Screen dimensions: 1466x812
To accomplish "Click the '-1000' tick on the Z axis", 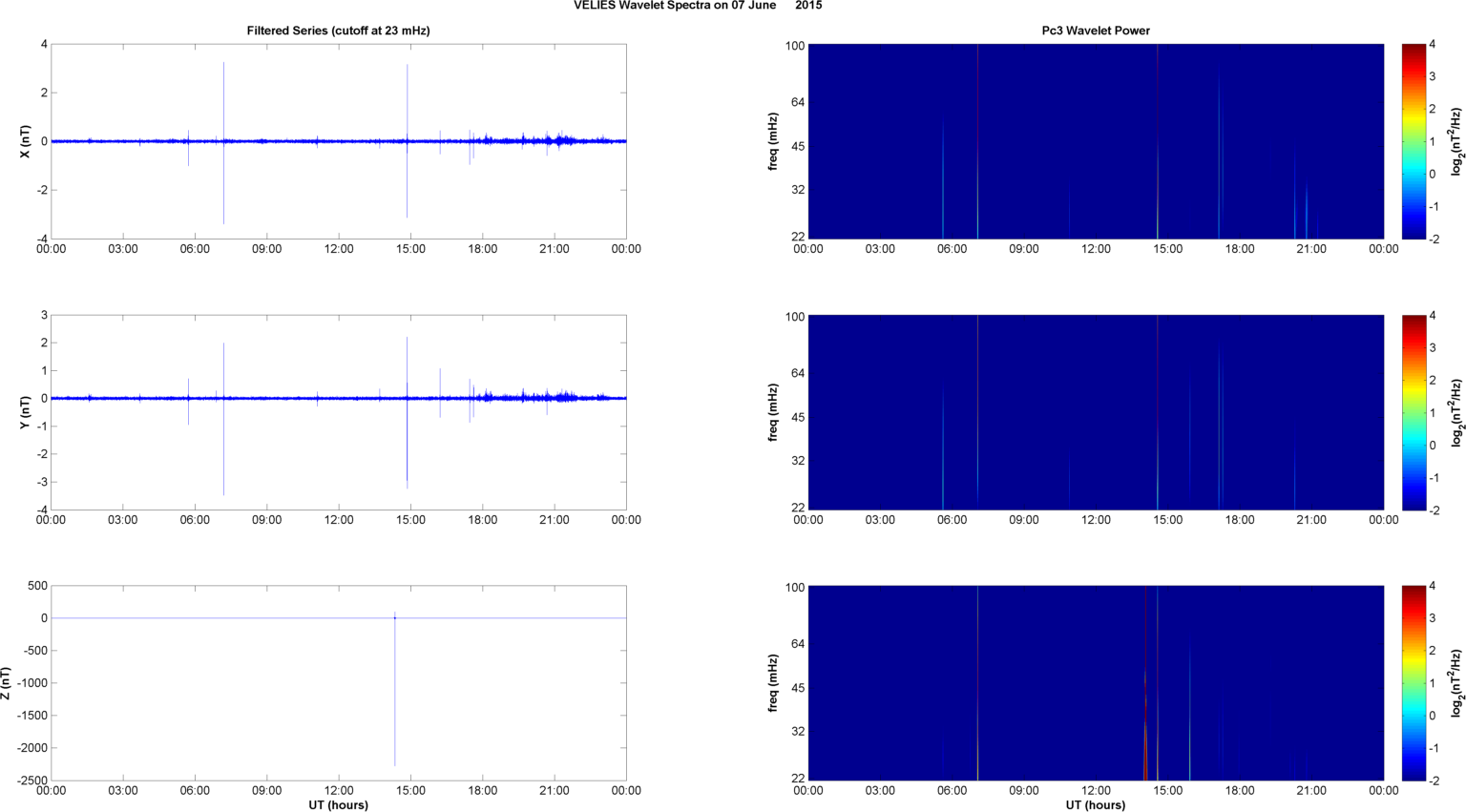I will pos(31,683).
